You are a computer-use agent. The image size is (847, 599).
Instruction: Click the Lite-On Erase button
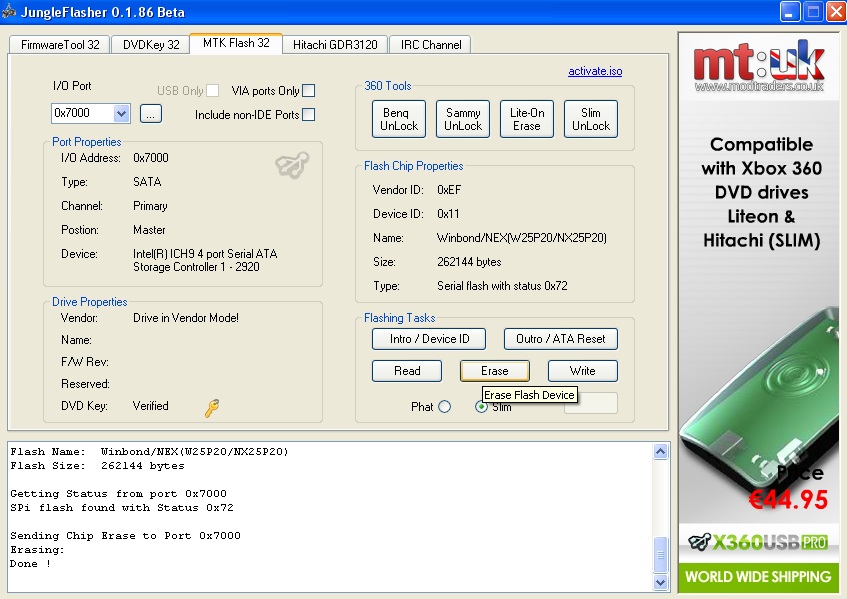(x=526, y=120)
